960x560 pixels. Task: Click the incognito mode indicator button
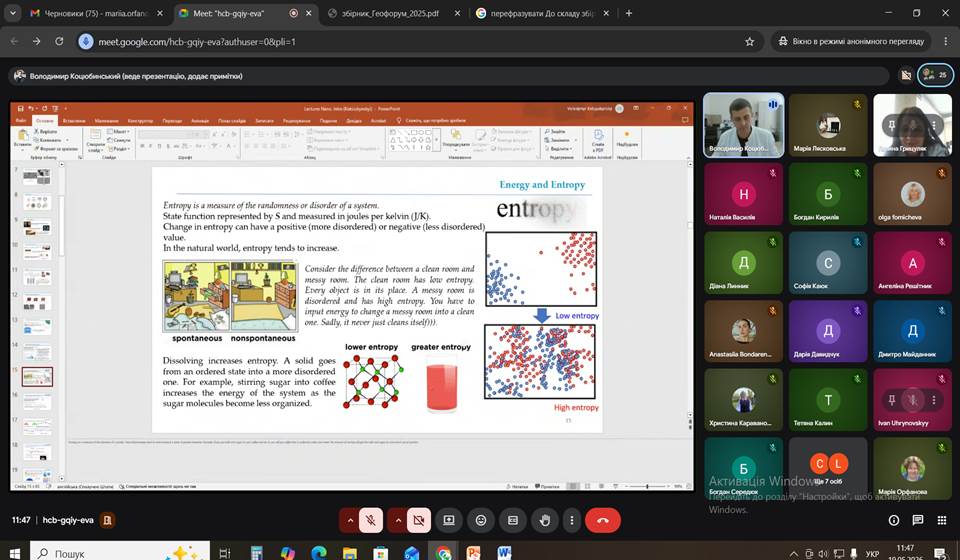[851, 42]
